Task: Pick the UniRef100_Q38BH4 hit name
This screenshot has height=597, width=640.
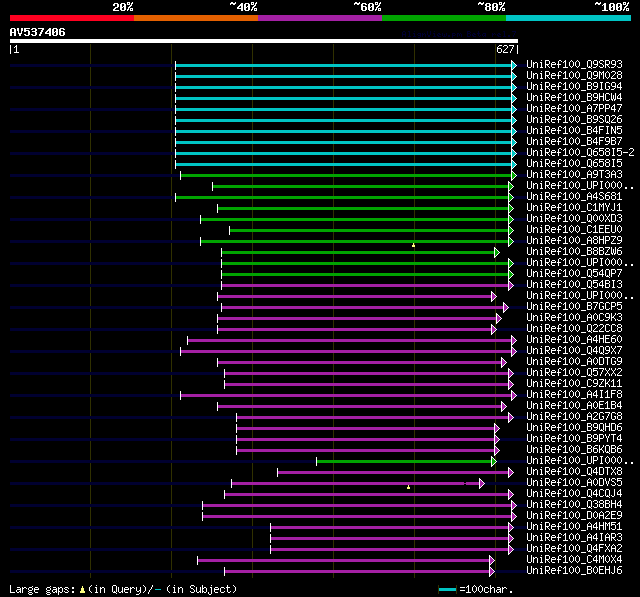Action: click(574, 505)
